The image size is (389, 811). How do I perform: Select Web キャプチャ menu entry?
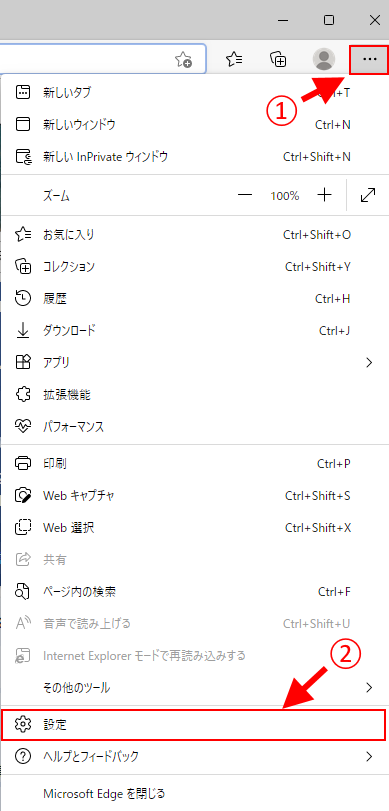tap(194, 495)
